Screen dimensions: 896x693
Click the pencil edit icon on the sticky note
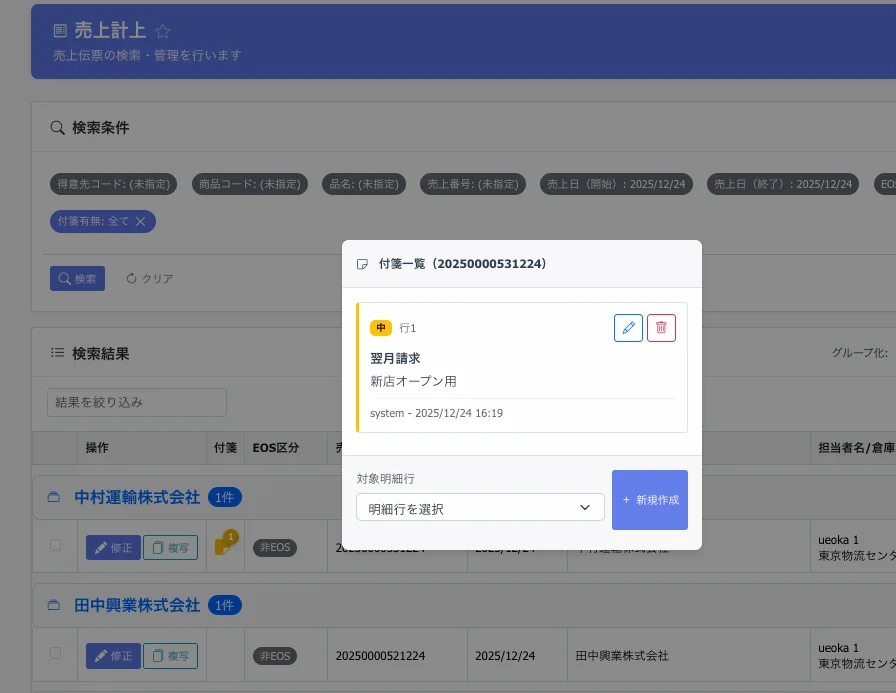click(x=628, y=328)
